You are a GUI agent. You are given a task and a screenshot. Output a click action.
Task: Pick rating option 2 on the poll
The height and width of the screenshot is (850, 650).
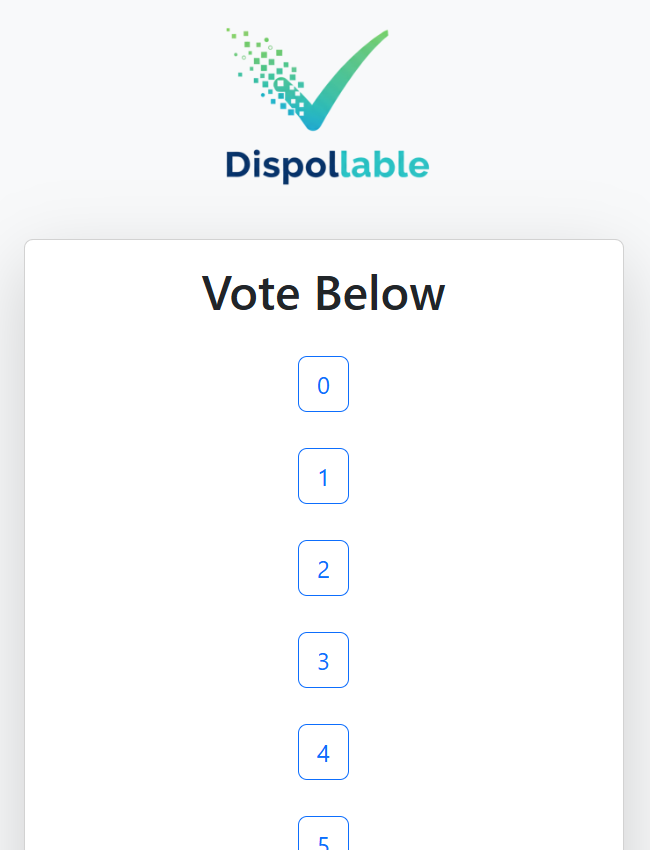(x=323, y=568)
